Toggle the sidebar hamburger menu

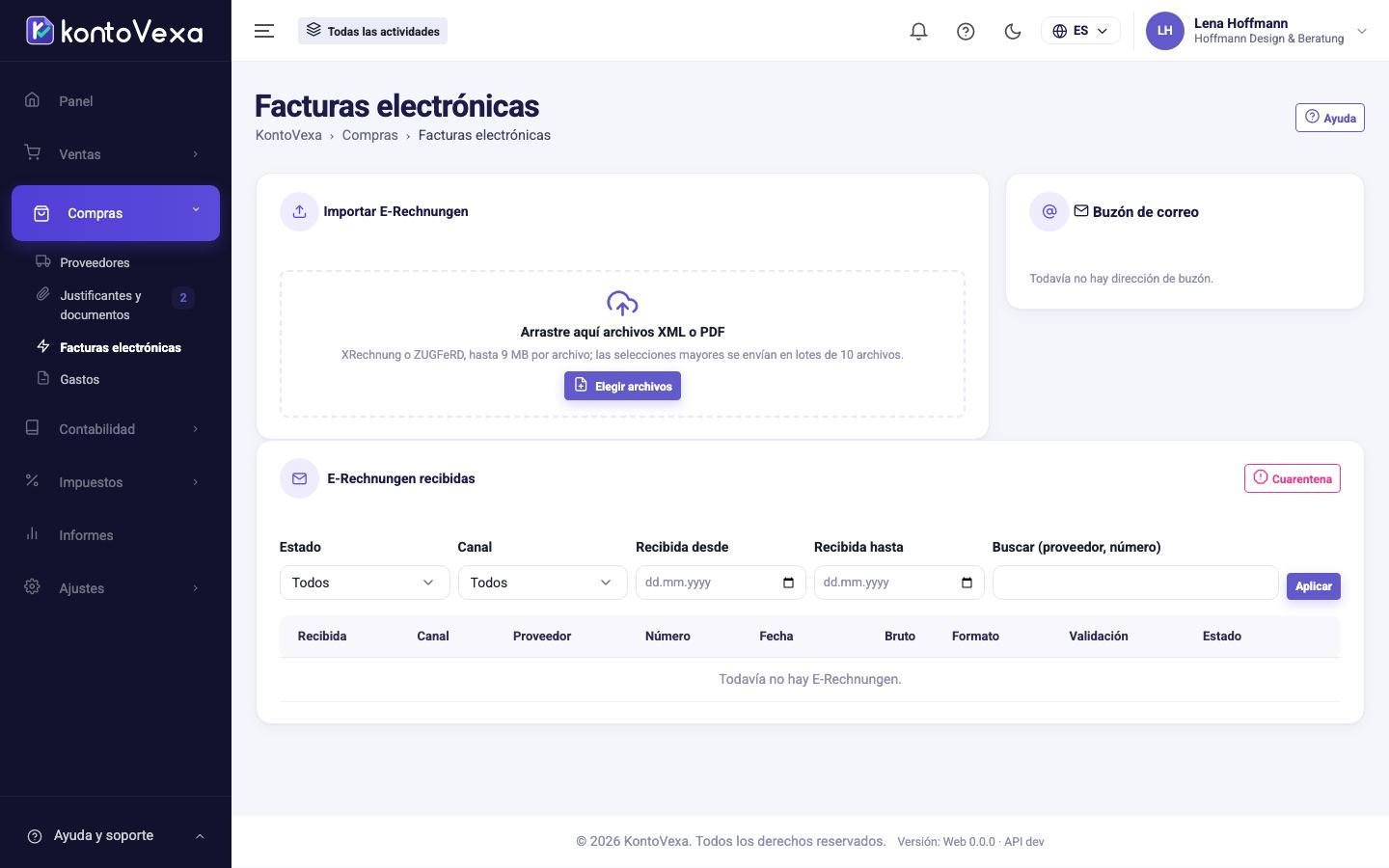(x=264, y=31)
